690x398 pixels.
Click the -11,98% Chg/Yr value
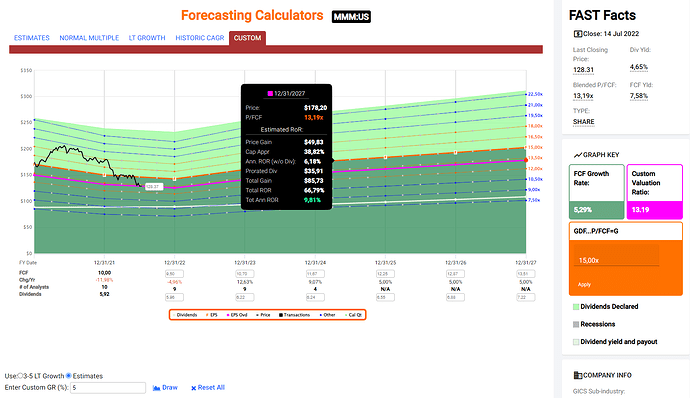(x=104, y=280)
